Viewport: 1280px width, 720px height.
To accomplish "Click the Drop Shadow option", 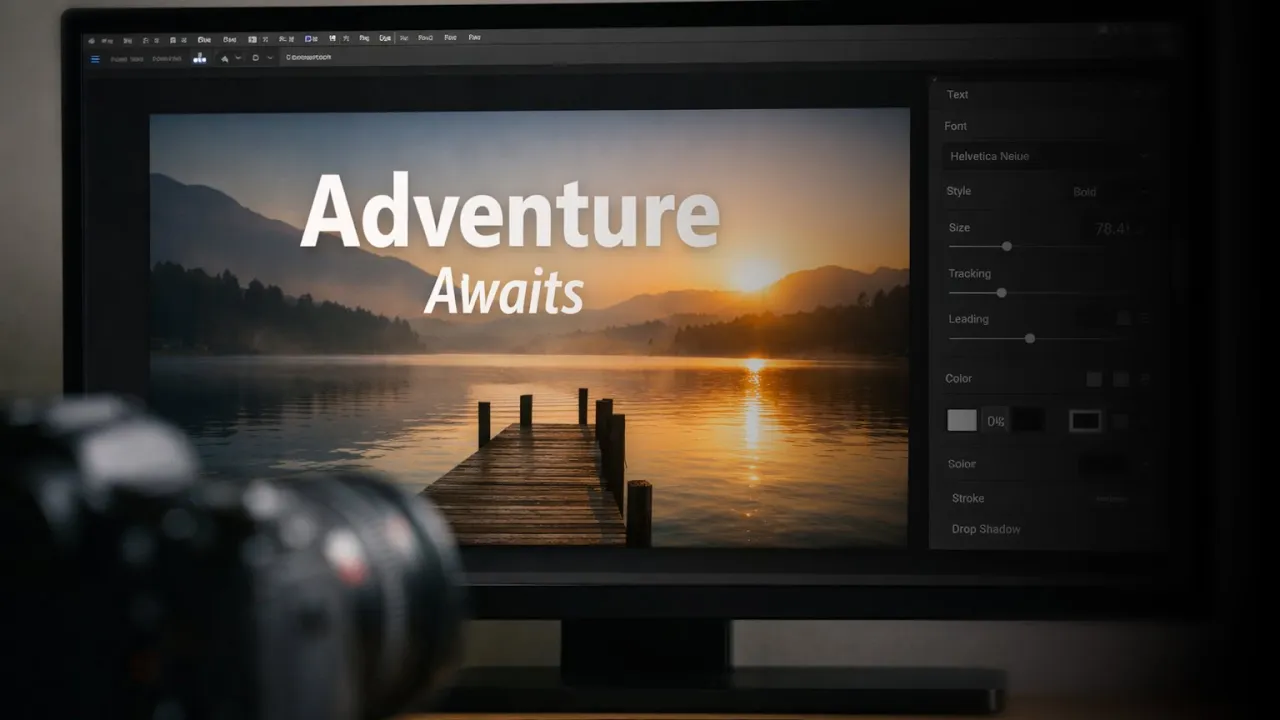I will 986,529.
